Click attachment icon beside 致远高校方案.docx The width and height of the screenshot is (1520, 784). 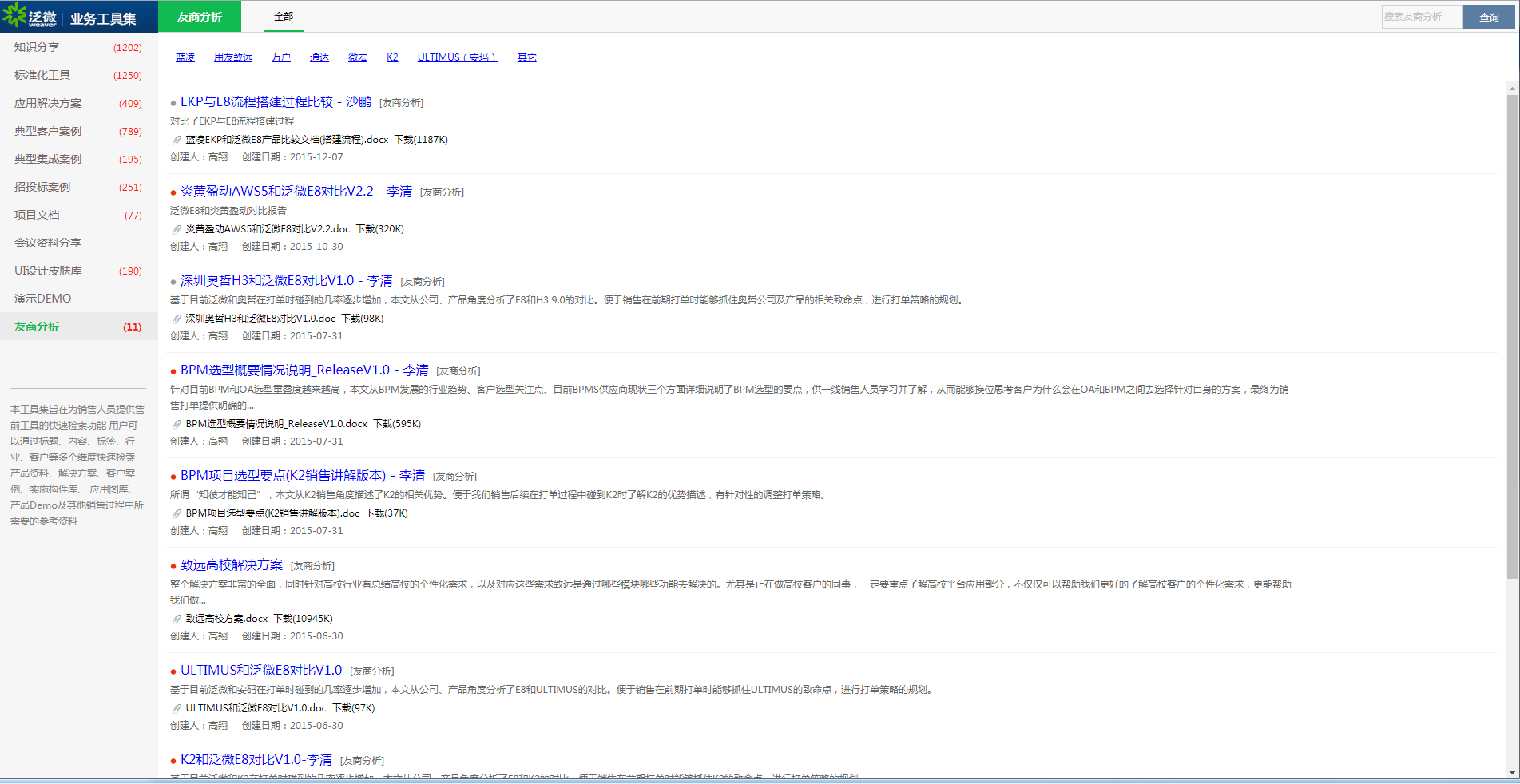pyautogui.click(x=177, y=619)
